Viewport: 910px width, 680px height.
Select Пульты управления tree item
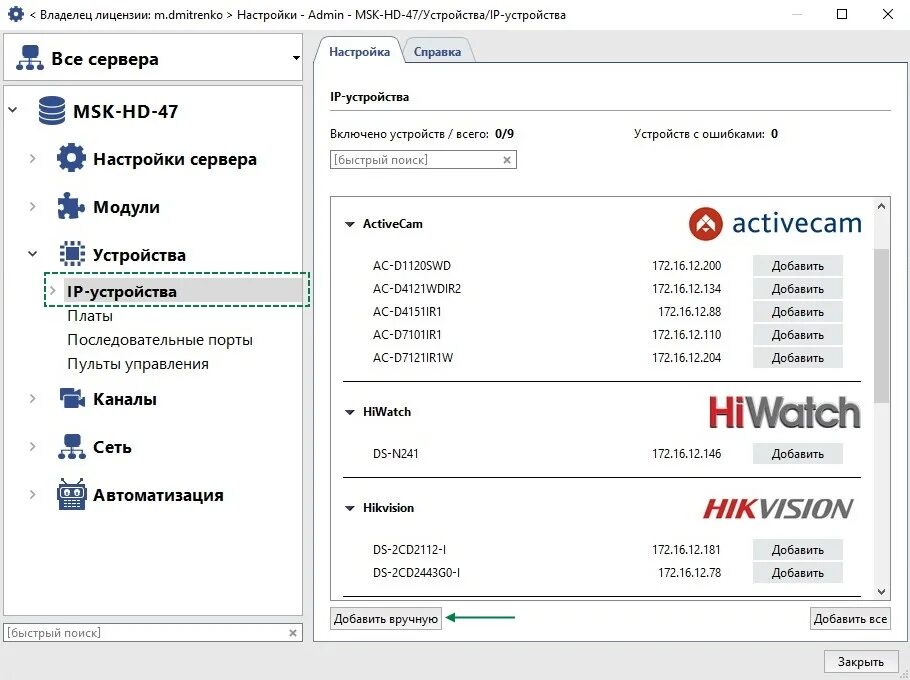pos(138,364)
